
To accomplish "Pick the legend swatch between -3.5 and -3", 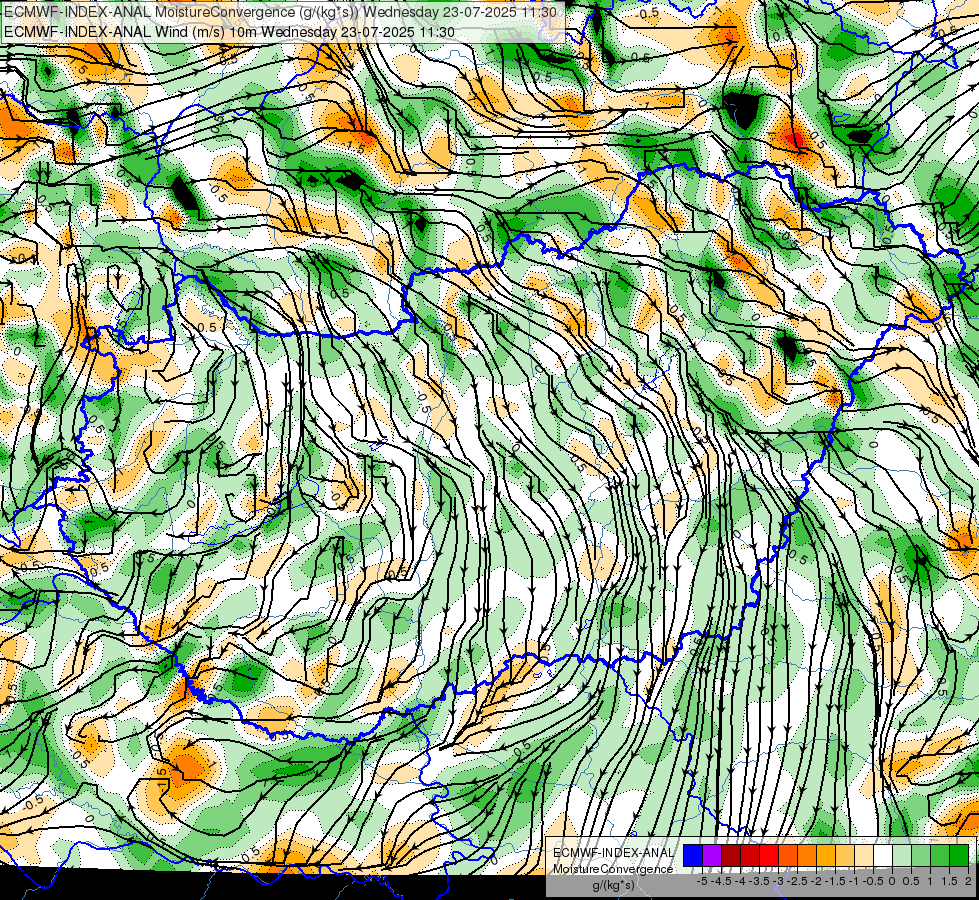I will click(769, 856).
